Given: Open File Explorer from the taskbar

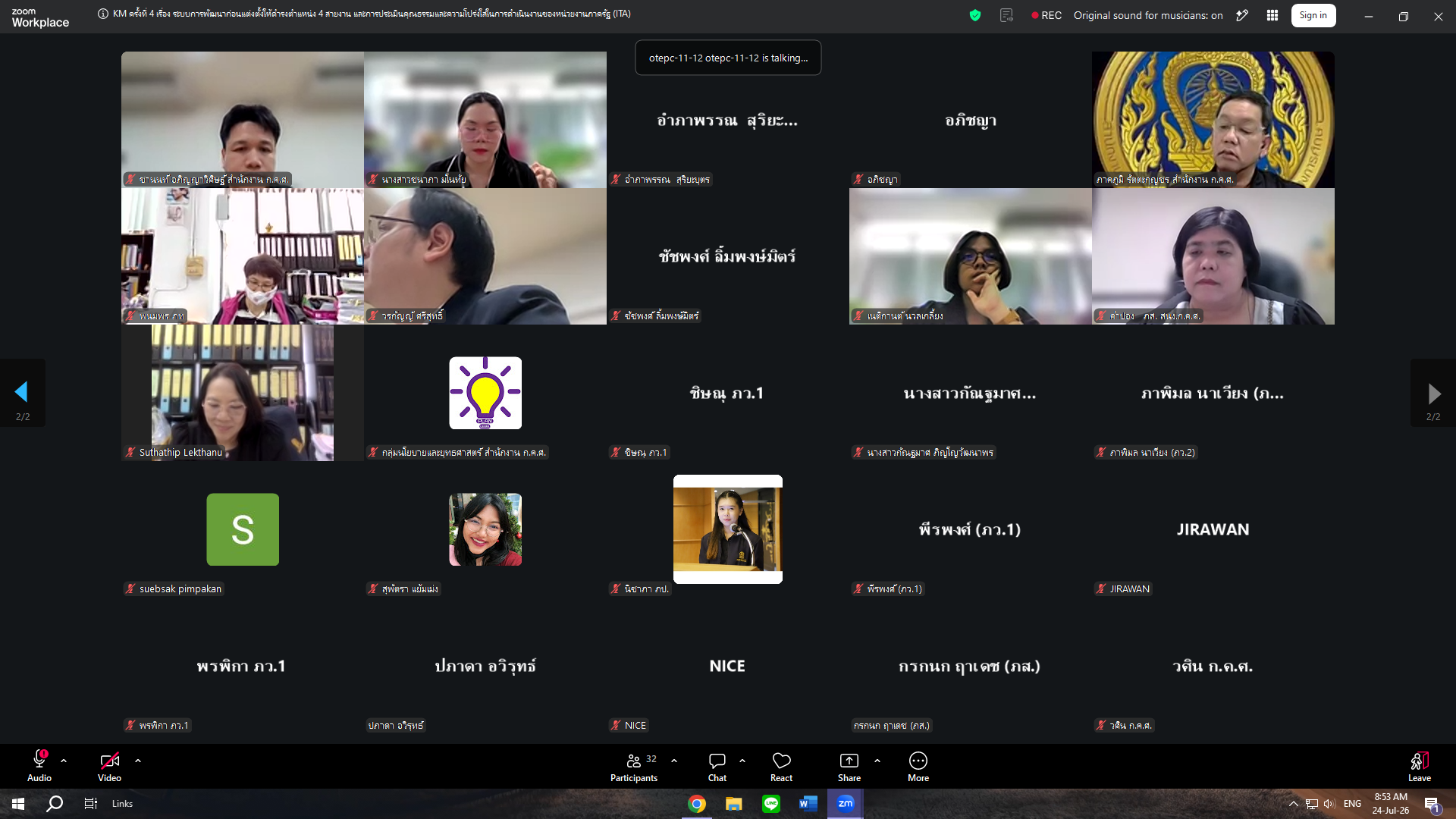Looking at the screenshot, I should 733,804.
